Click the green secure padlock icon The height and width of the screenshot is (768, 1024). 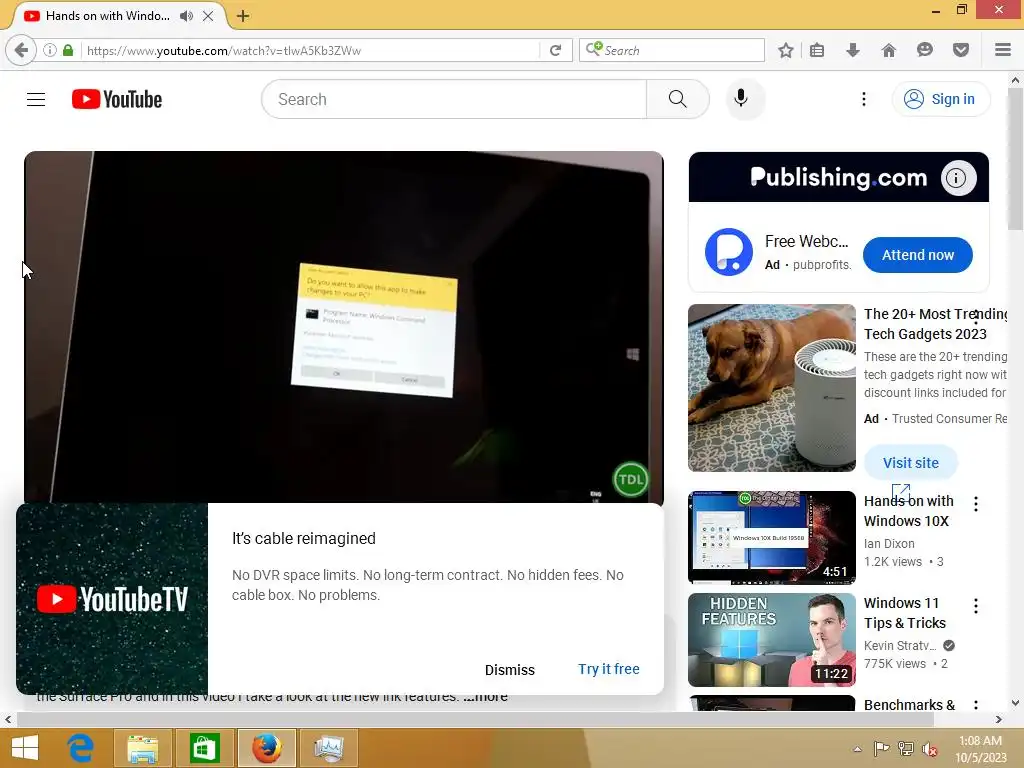pyautogui.click(x=68, y=50)
